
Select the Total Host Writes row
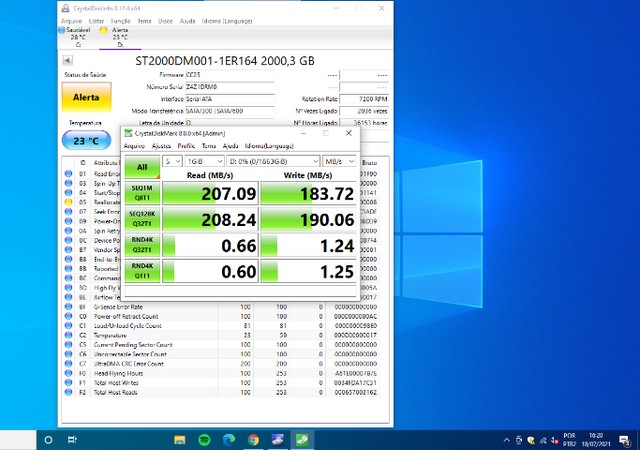(x=221, y=383)
